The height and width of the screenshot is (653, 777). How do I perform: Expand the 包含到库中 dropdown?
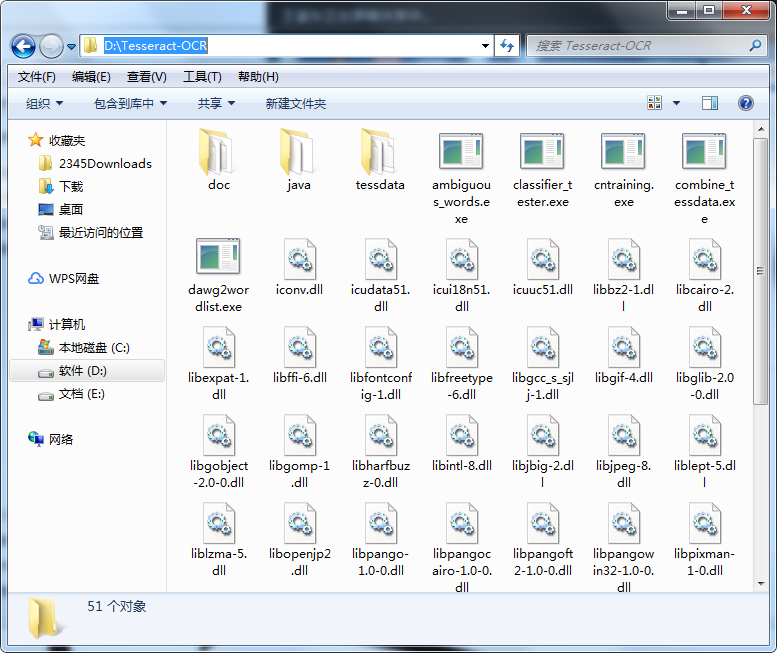click(x=130, y=103)
